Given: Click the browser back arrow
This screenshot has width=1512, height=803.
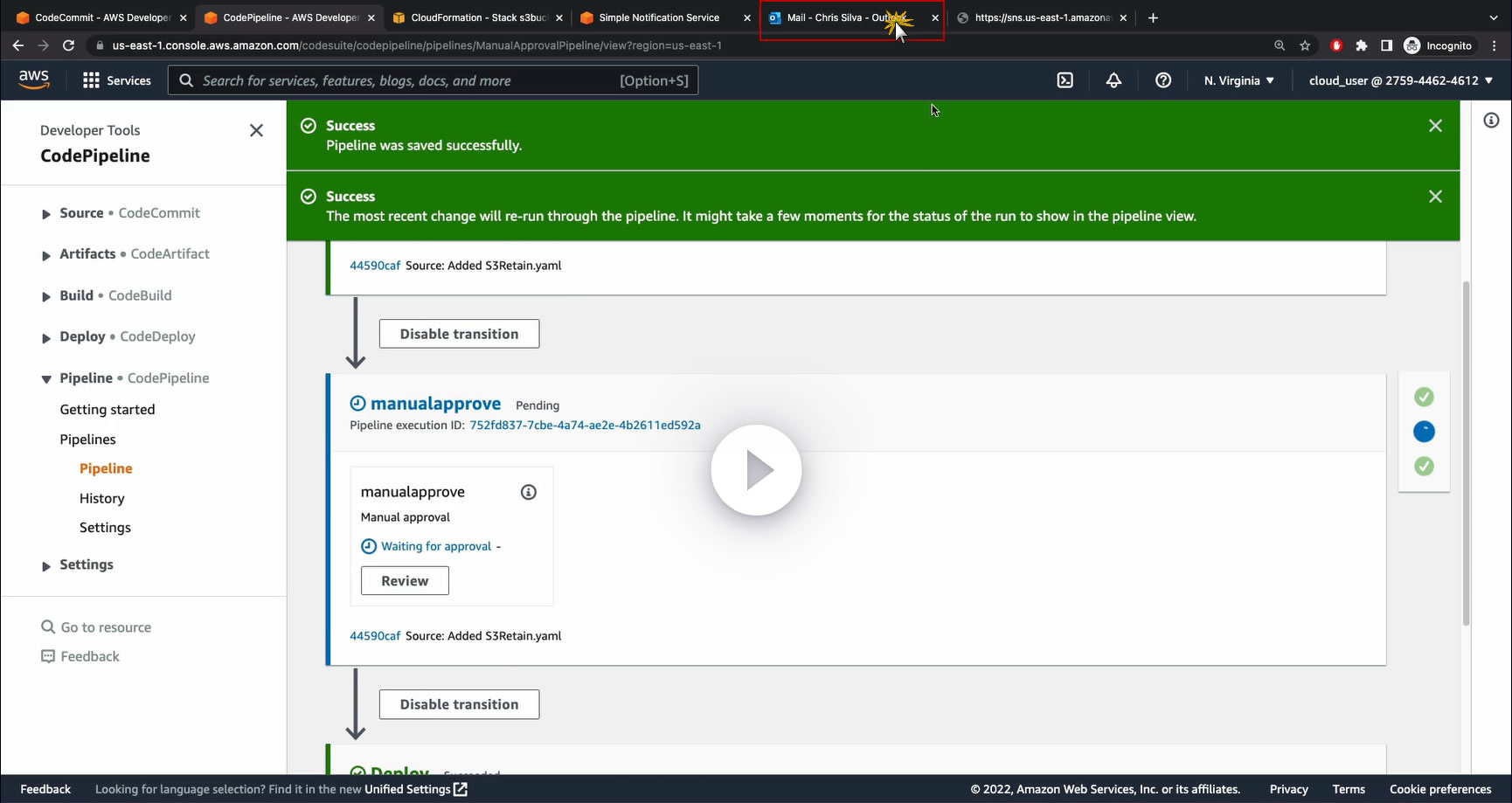Looking at the screenshot, I should (18, 45).
